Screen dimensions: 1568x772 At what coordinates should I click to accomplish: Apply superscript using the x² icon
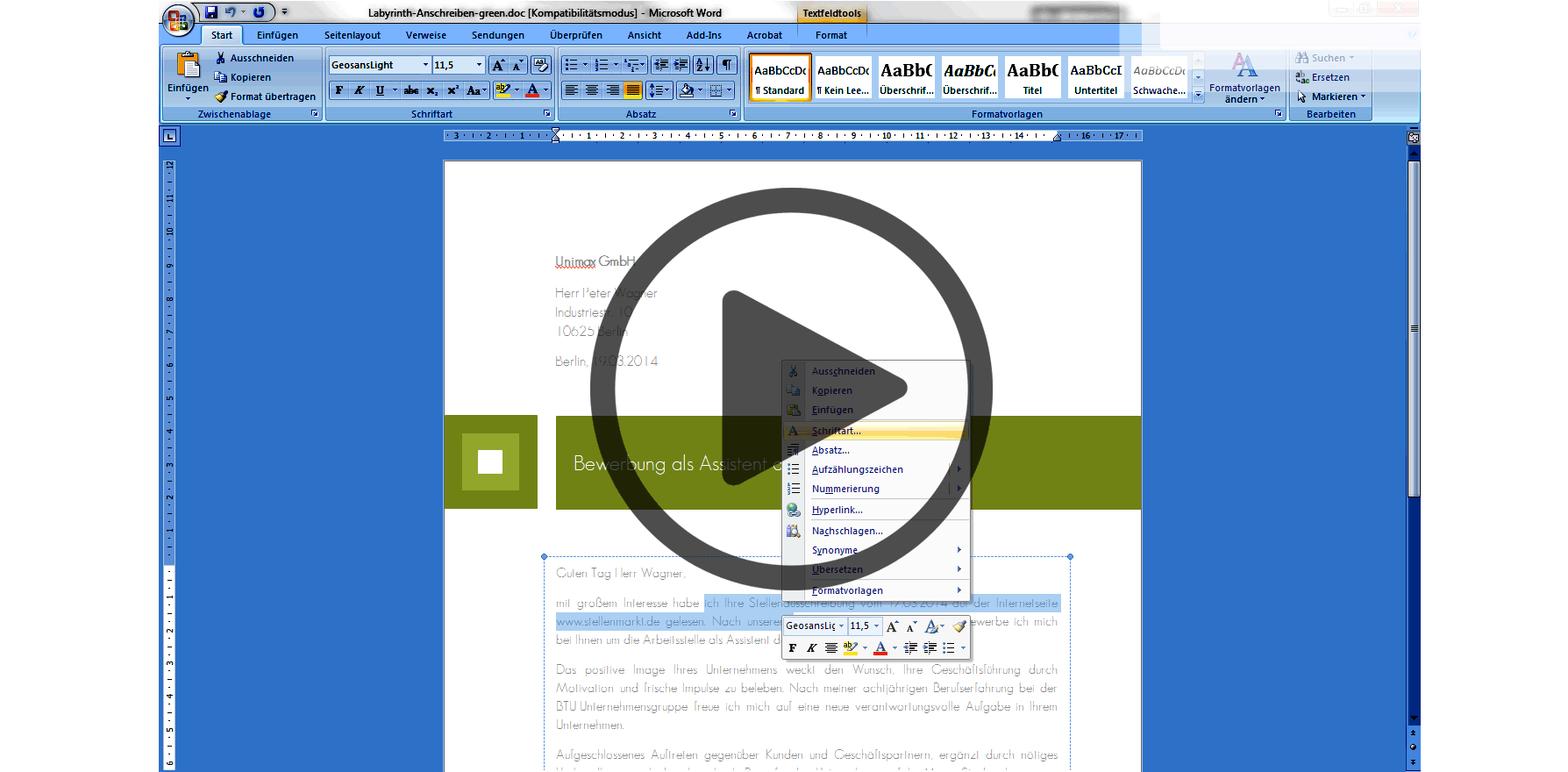[x=453, y=90]
